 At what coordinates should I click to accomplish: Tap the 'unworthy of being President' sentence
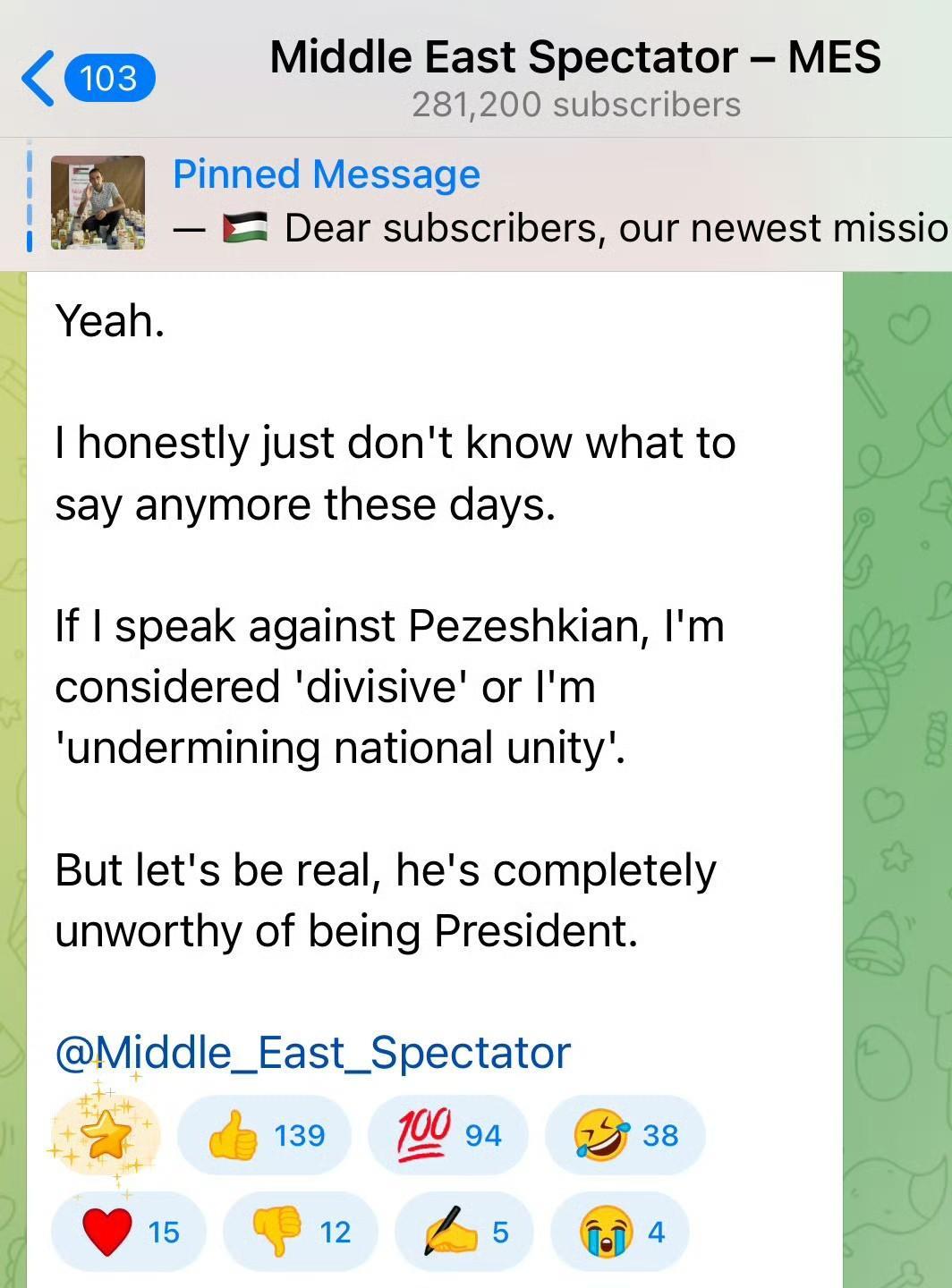[x=346, y=931]
